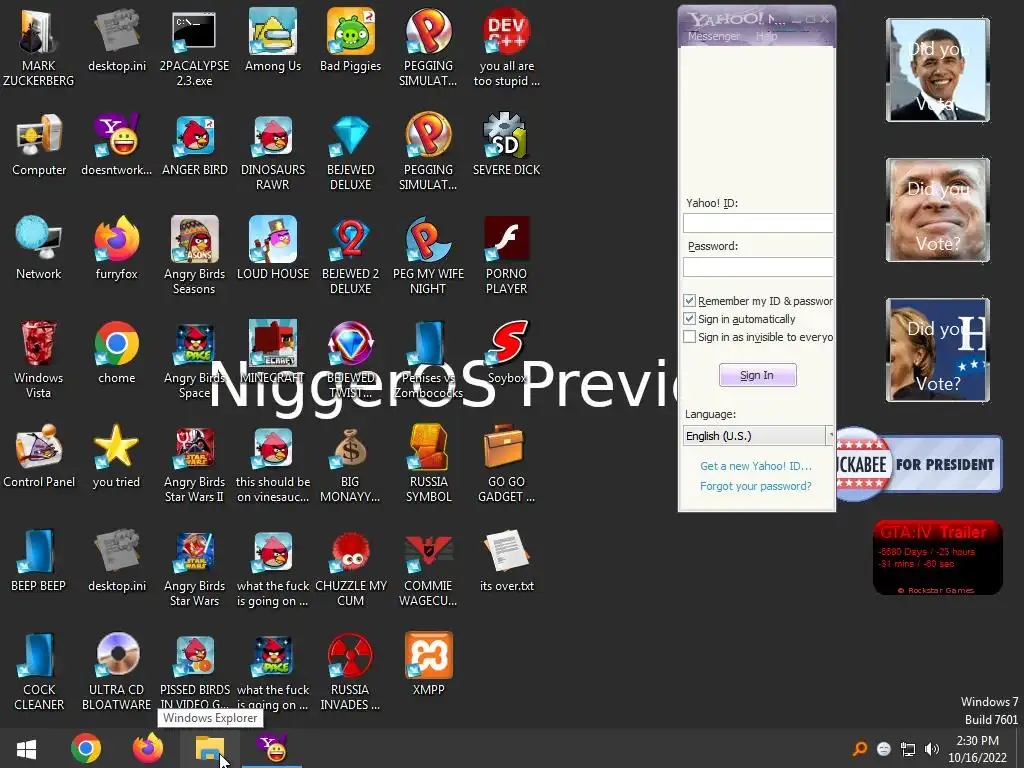
Task: Open the Obama 'Did you Vote?' gadget
Action: (938, 70)
